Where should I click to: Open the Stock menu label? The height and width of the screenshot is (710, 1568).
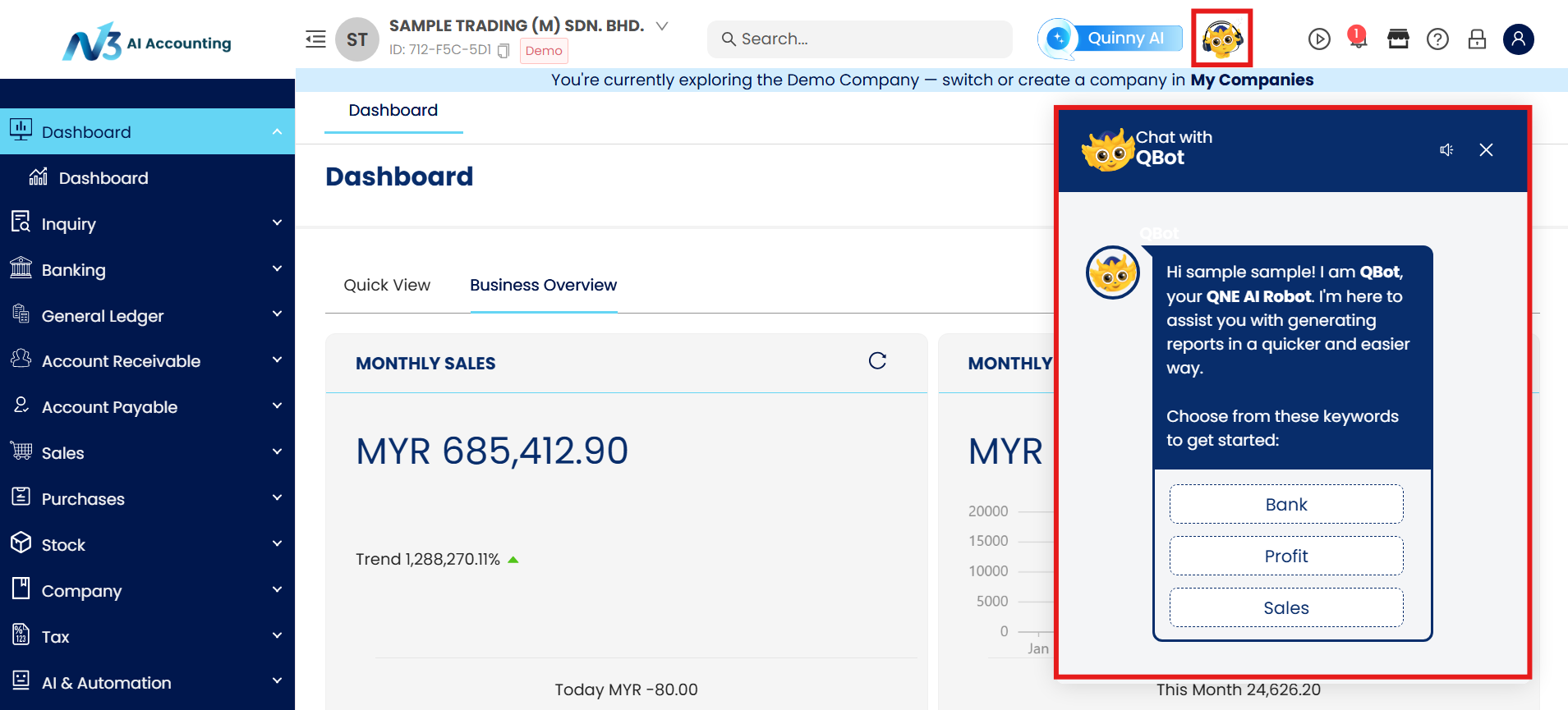(63, 545)
